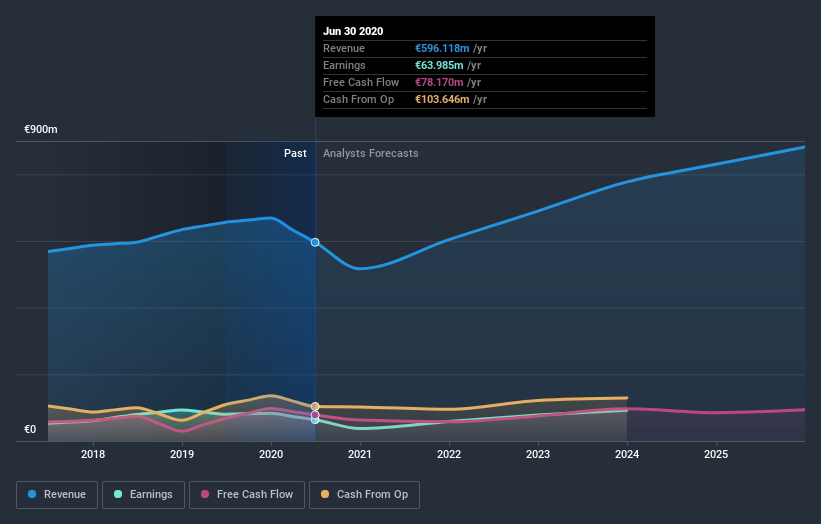This screenshot has height=524, width=821.
Task: Click the 2023 x-axis label
Action: (x=538, y=454)
